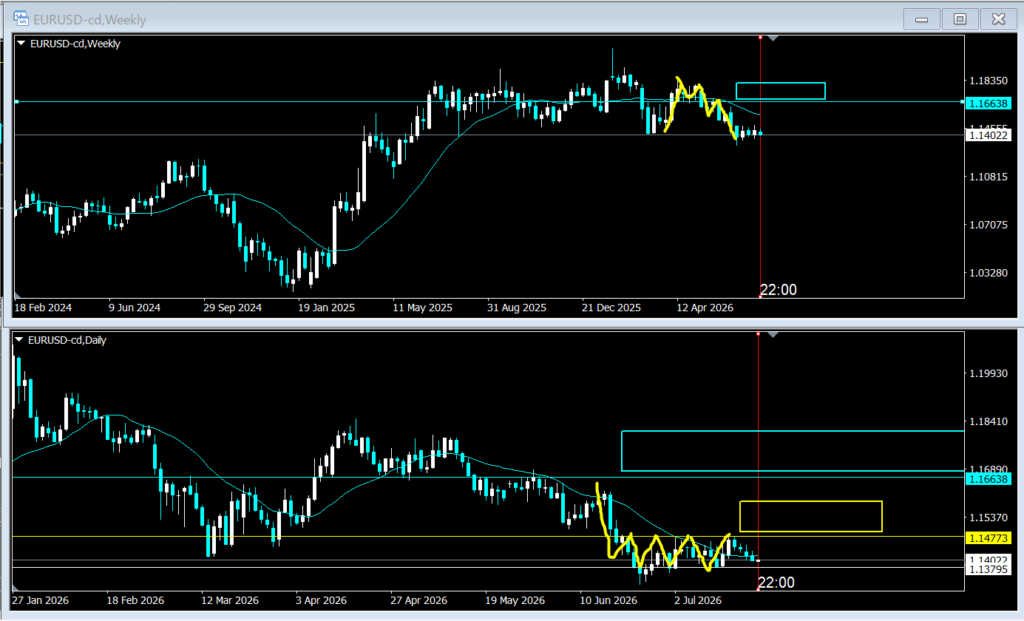Viewport: 1024px width, 621px height.
Task: Click the 1.15370 price scale value
Action: 988,518
